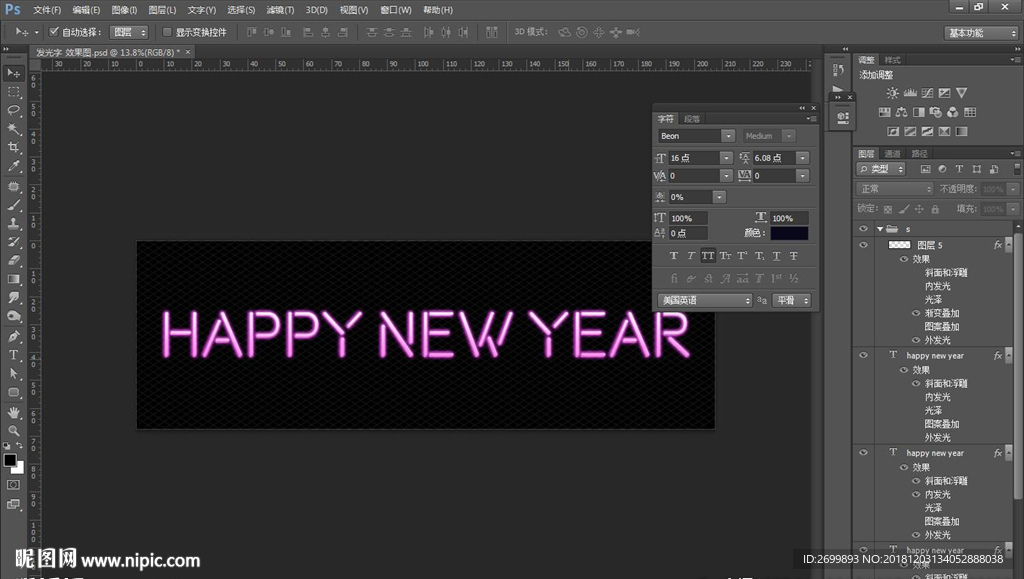Open 文件(F) menu
Viewport: 1024px width, 579px height.
46,10
